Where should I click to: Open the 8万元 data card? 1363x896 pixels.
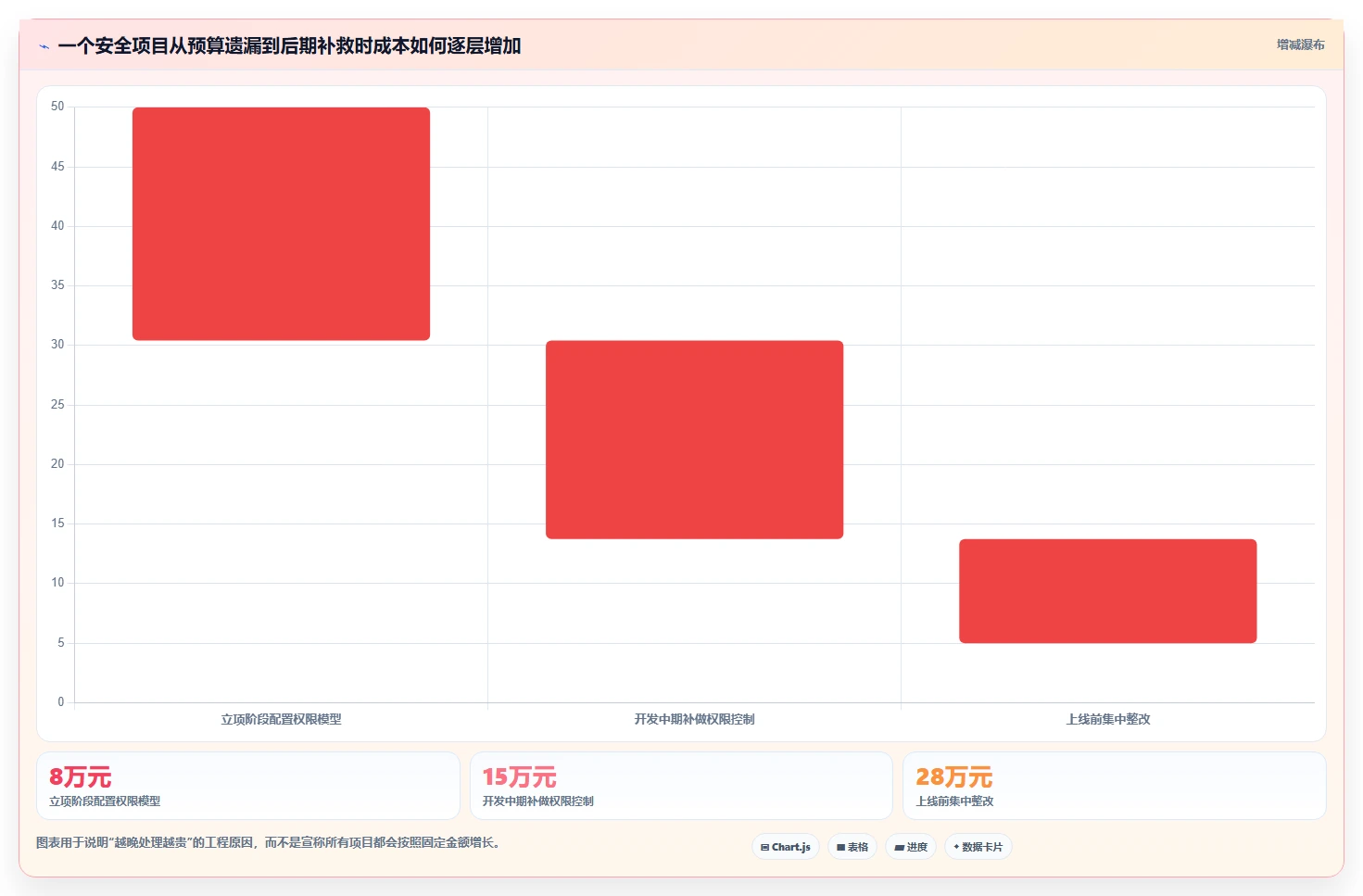tap(248, 786)
